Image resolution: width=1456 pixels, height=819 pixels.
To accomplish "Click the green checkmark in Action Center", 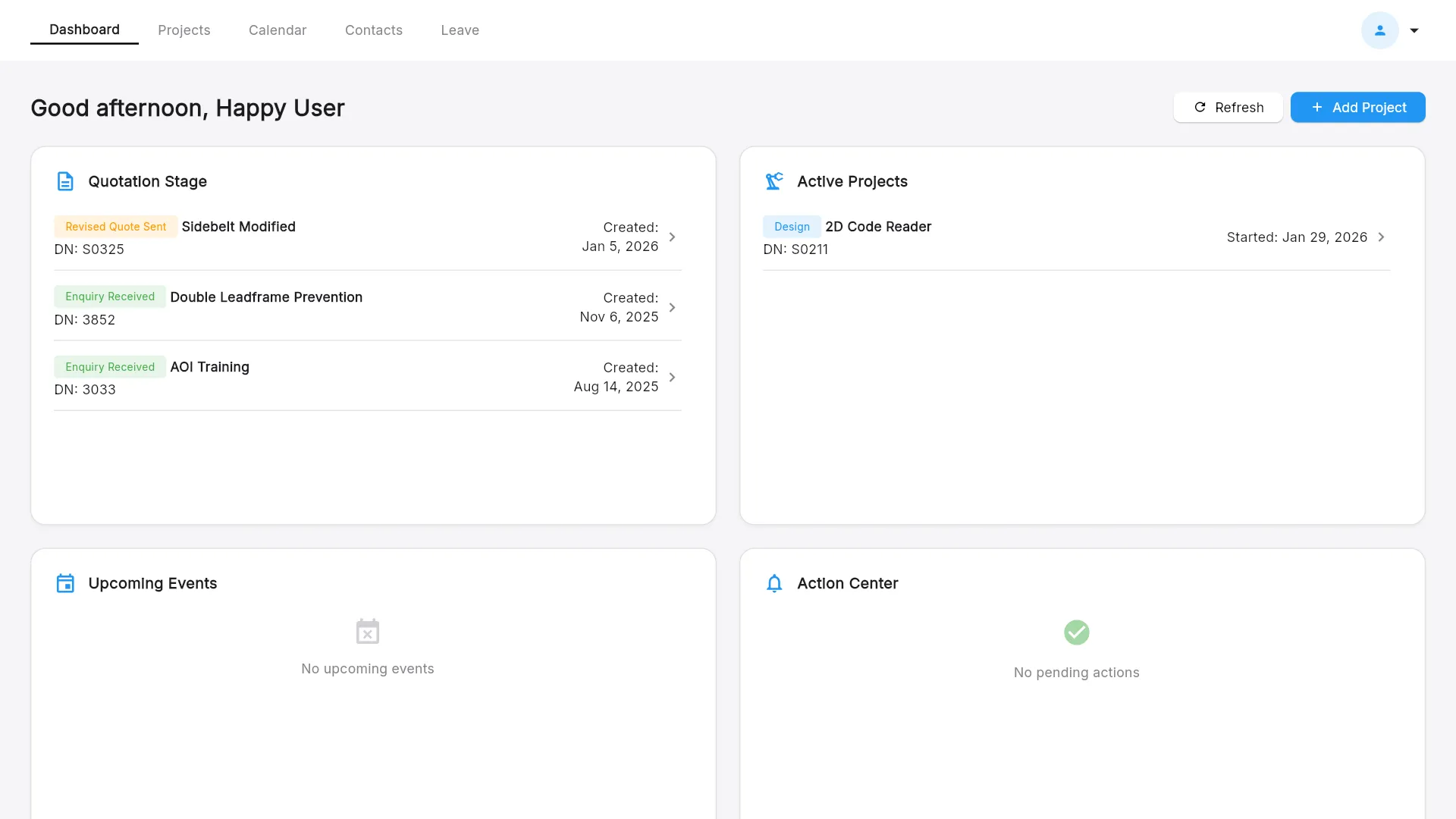I will pyautogui.click(x=1076, y=632).
